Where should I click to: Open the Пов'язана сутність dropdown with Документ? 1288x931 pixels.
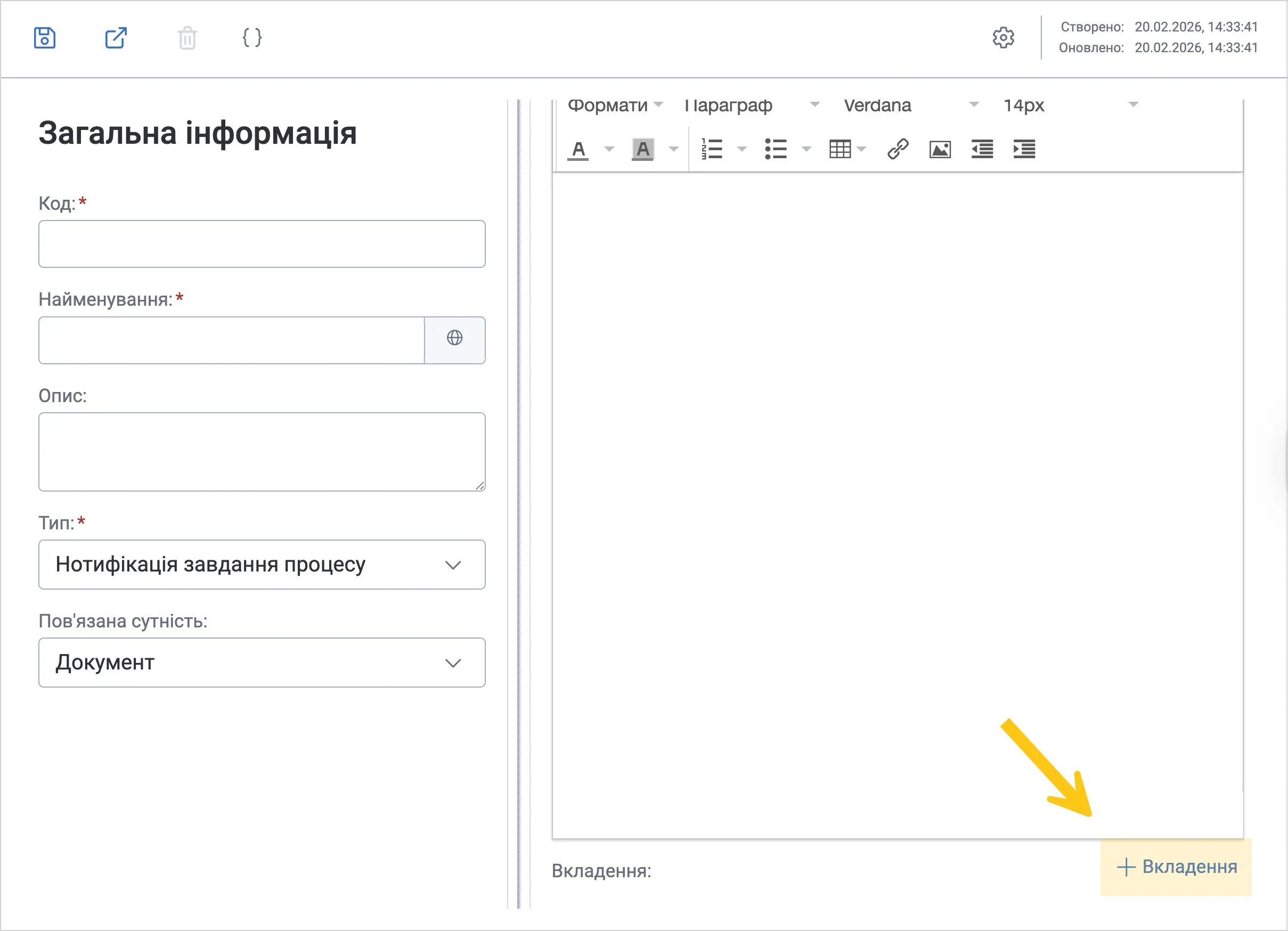[262, 663]
